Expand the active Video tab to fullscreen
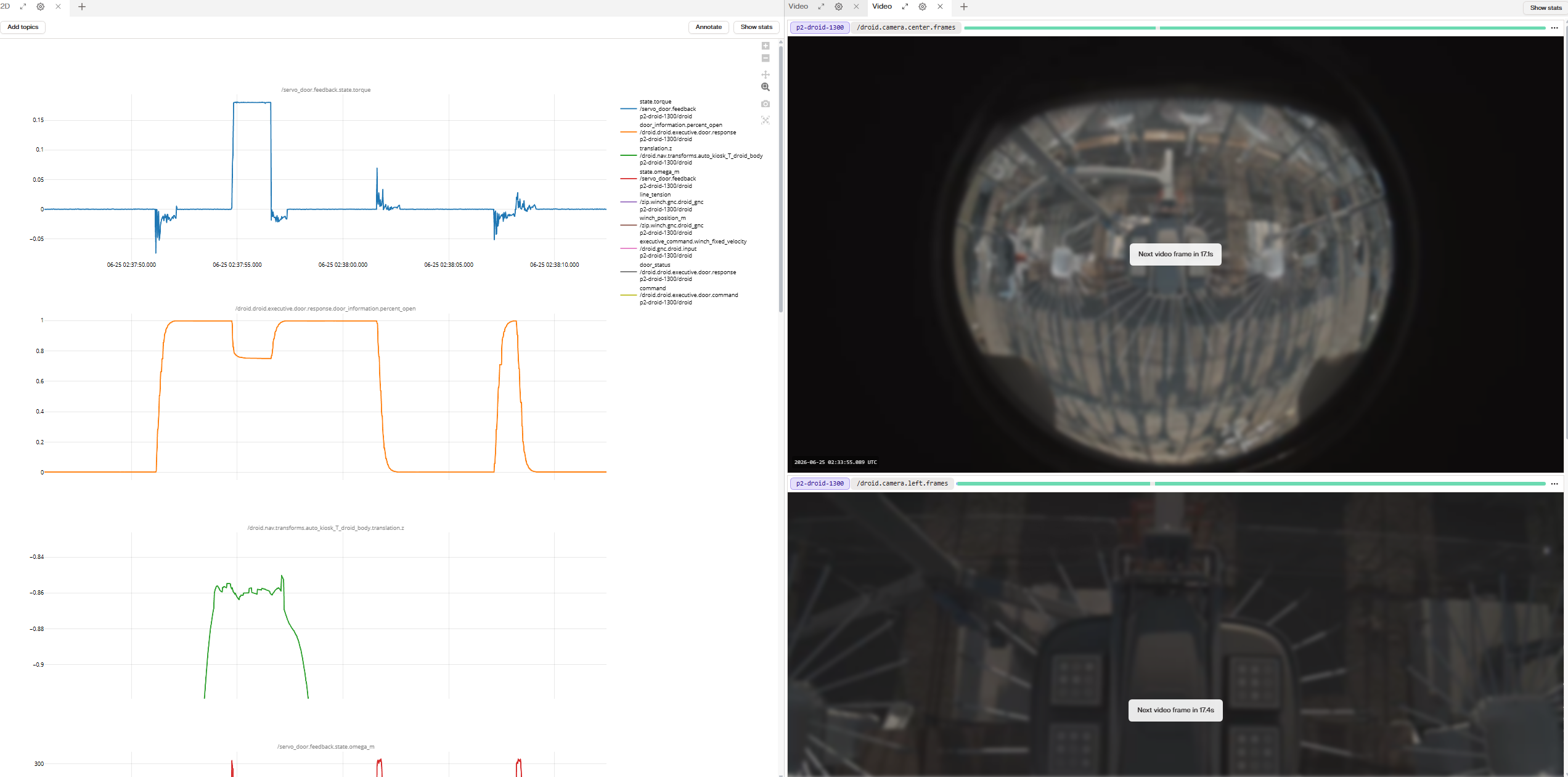Viewport: 1568px width, 777px height. pyautogui.click(x=905, y=7)
